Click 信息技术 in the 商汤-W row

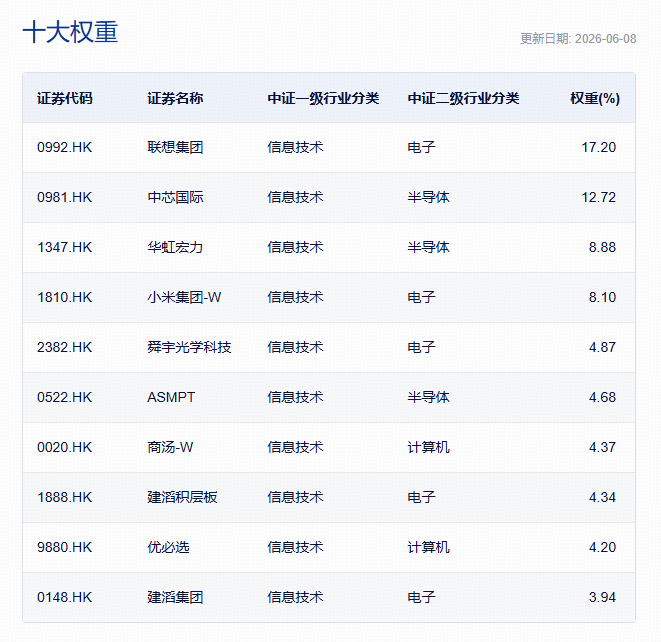point(295,447)
